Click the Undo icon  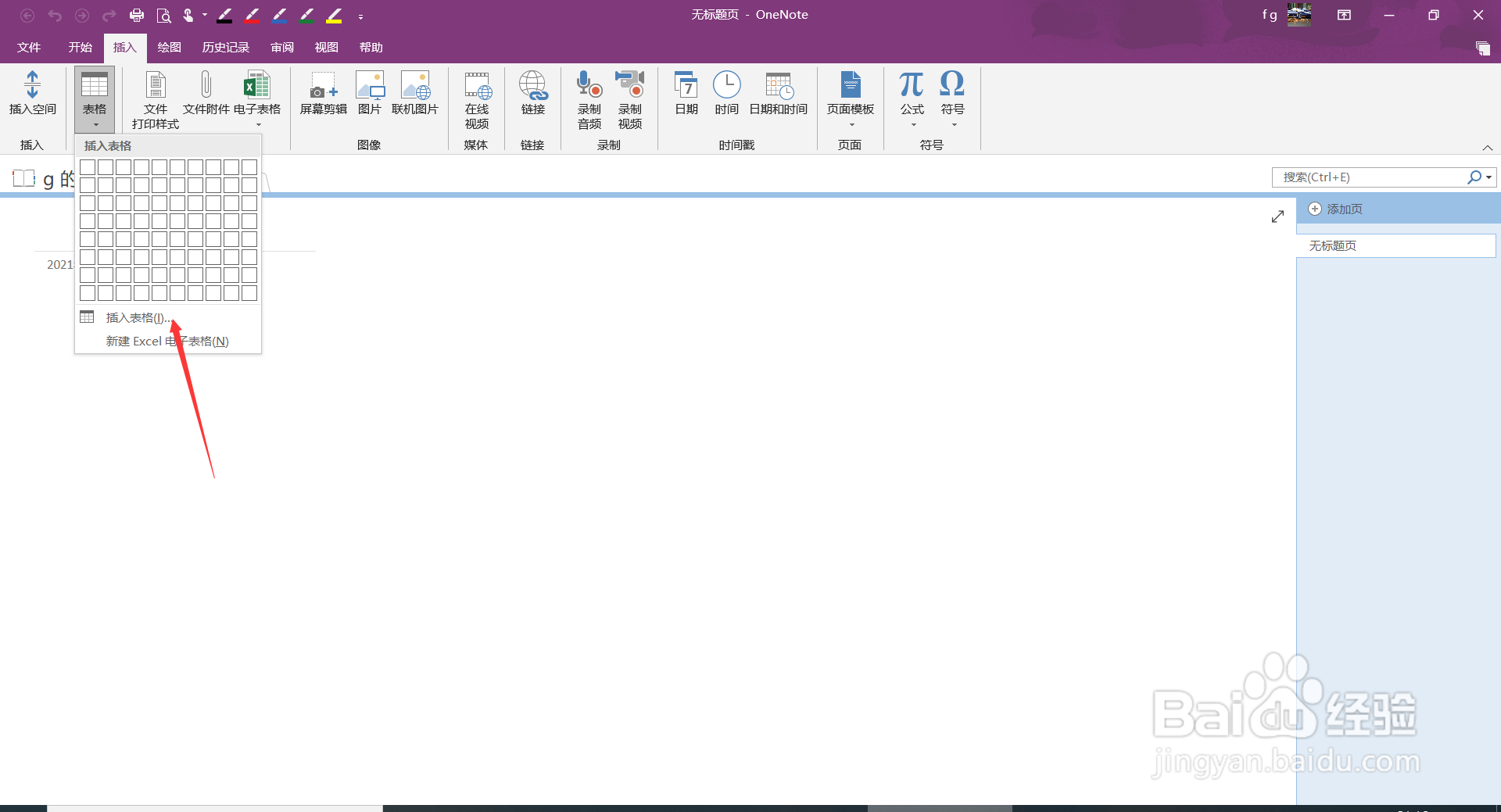[x=55, y=16]
